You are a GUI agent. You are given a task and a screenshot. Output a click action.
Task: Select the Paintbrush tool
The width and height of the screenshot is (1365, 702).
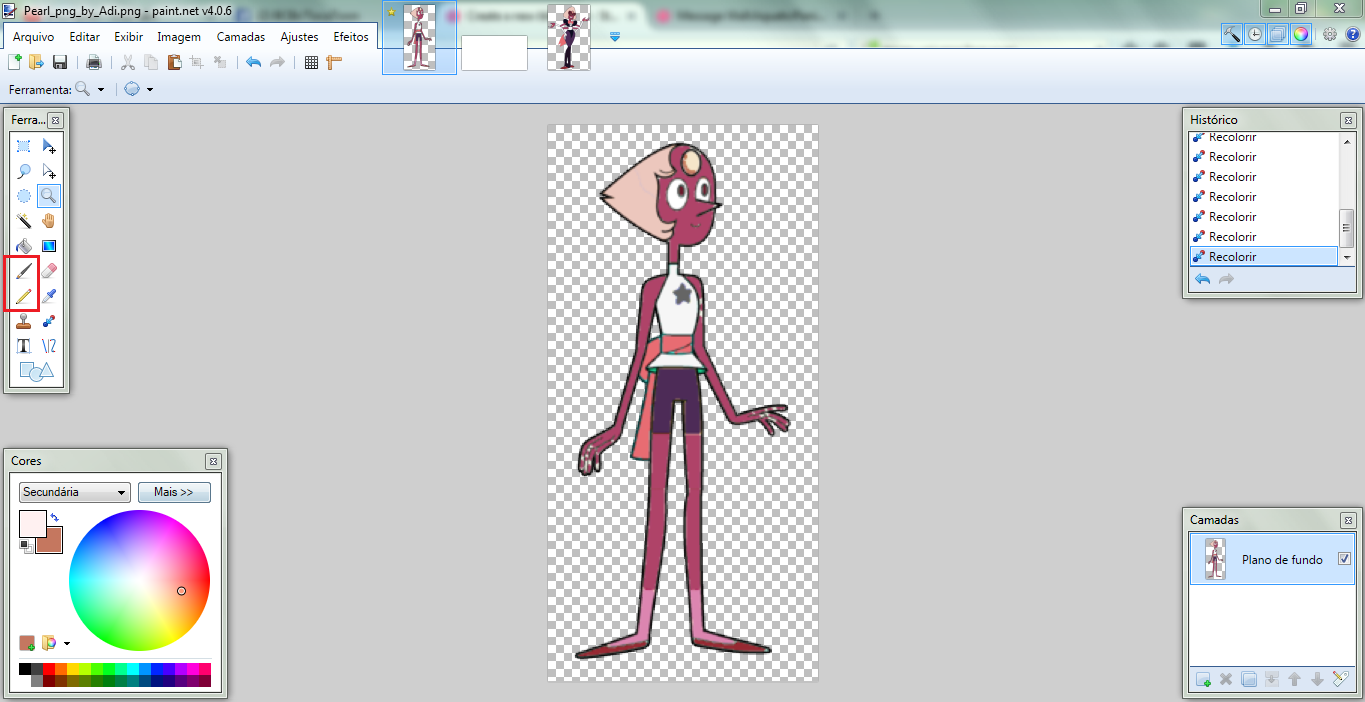tap(24, 271)
